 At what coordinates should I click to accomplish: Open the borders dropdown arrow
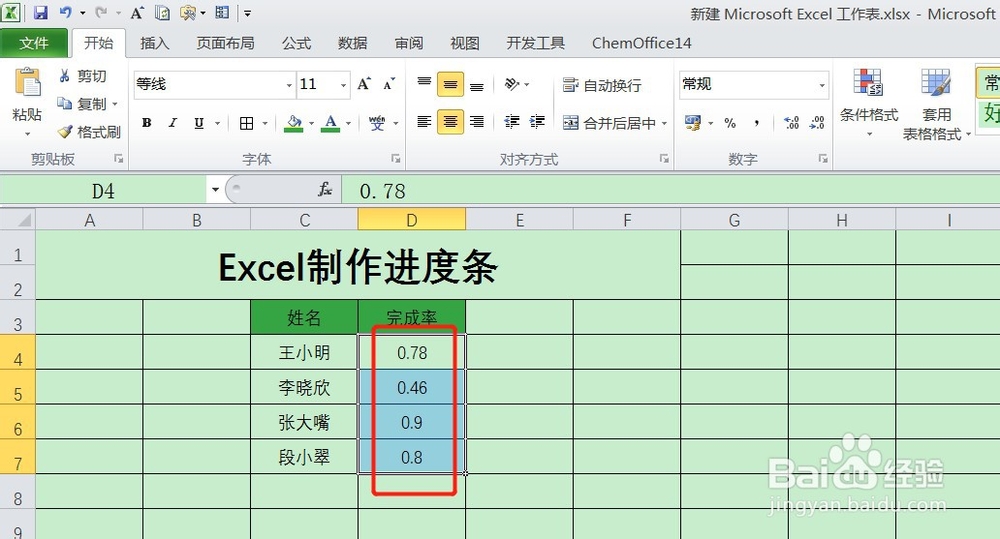point(264,123)
